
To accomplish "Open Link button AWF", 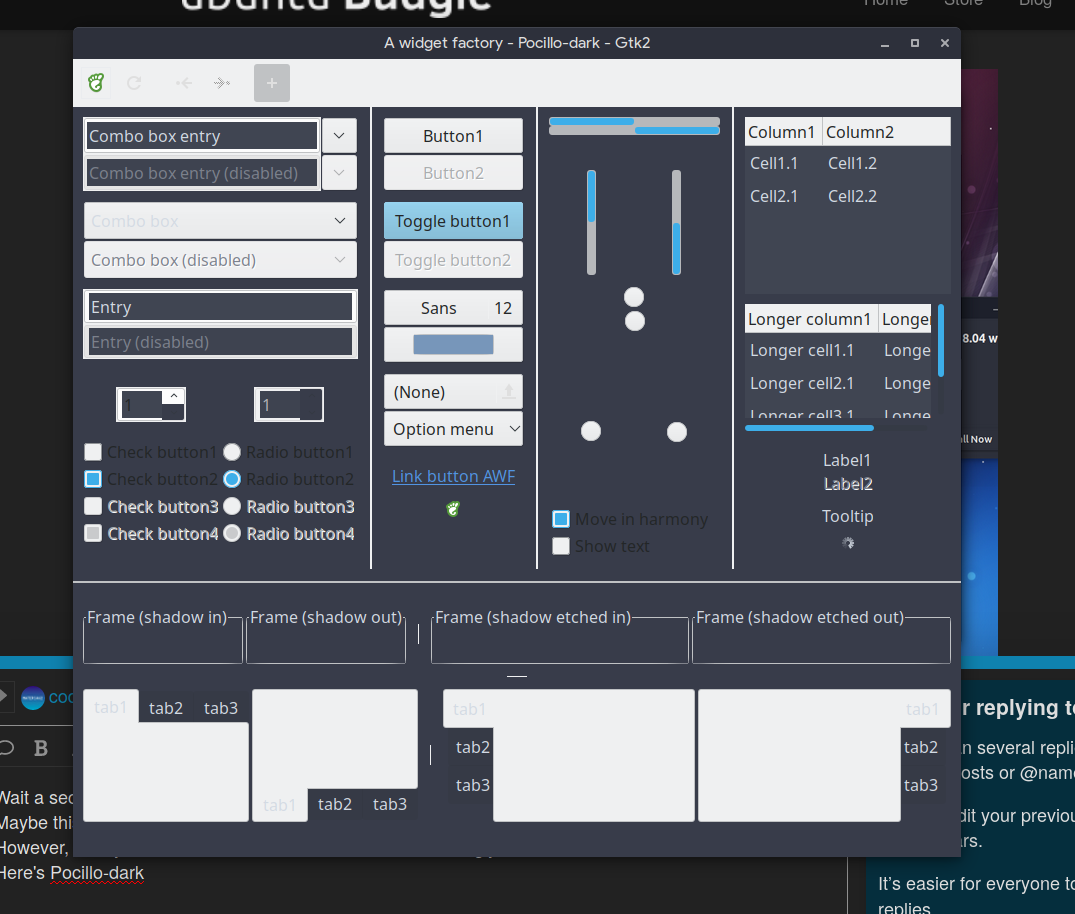I will point(453,476).
